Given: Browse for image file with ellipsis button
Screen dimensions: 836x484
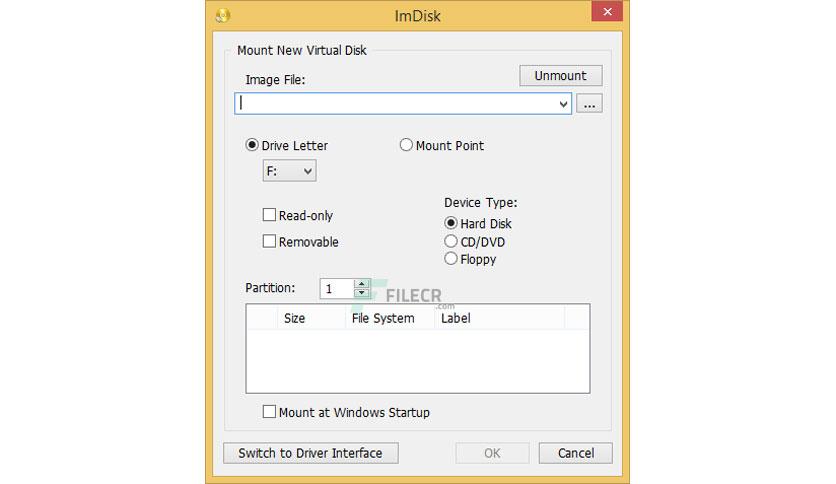Looking at the screenshot, I should [589, 104].
